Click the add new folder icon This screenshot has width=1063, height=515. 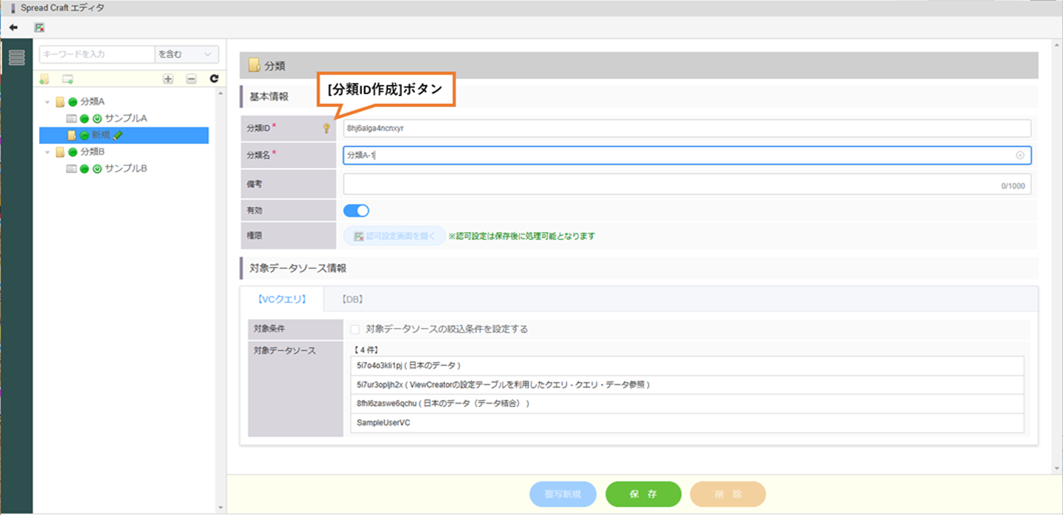(45, 78)
